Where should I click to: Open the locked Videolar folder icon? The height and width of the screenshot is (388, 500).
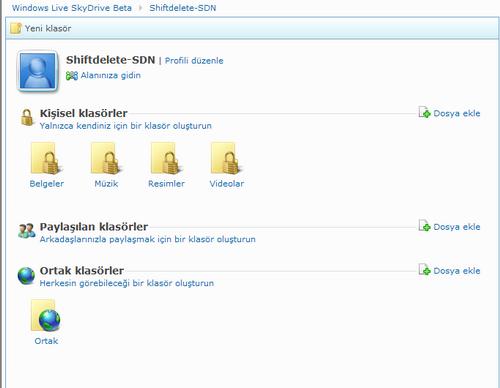click(x=226, y=158)
